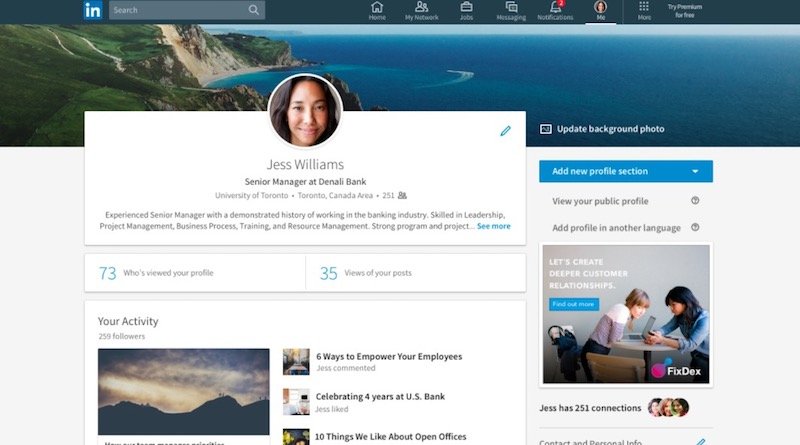The image size is (800, 445).
Task: Click Try Premium for free link
Action: (686, 11)
